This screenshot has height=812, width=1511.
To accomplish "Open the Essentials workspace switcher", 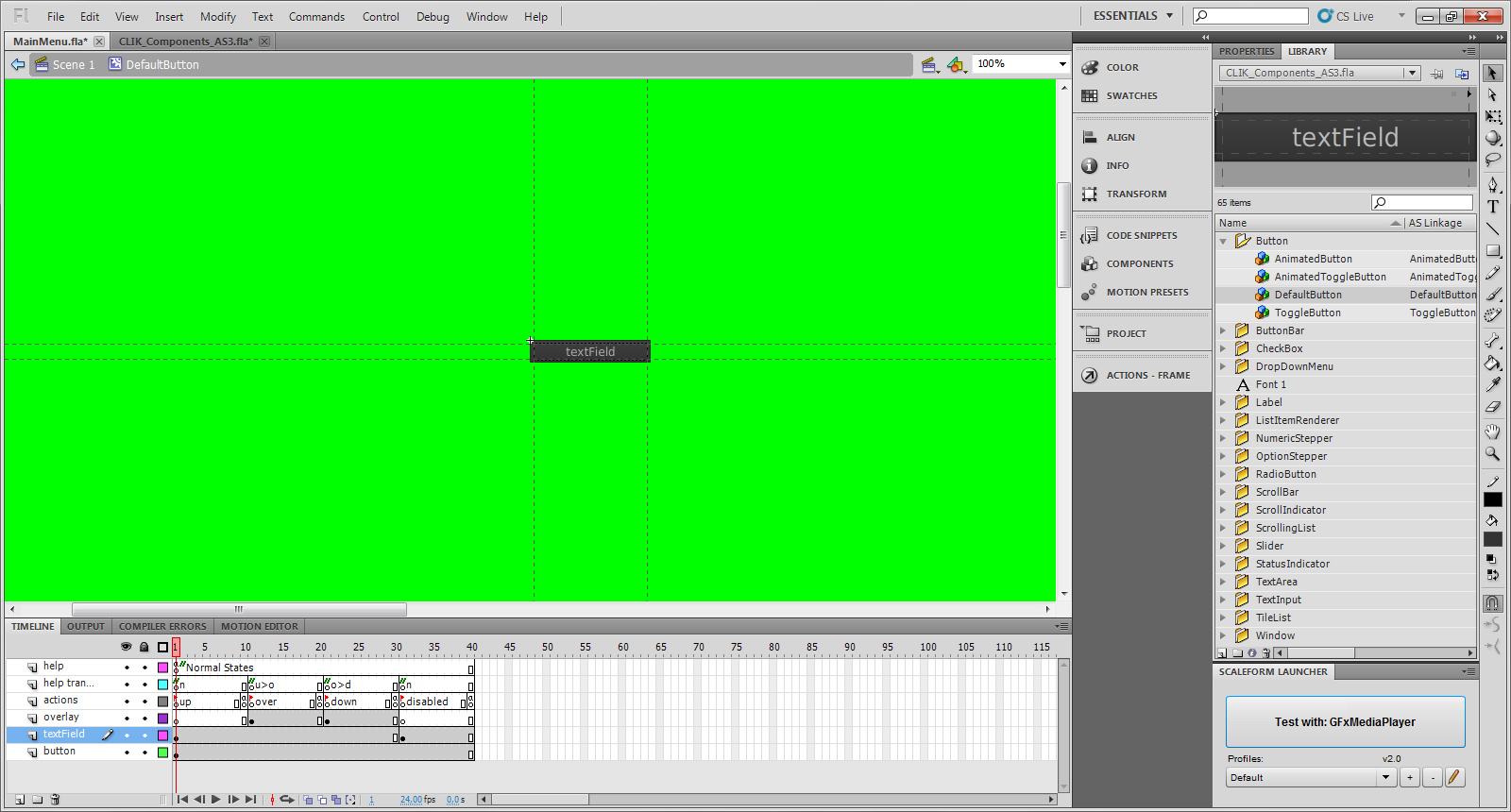I will pyautogui.click(x=1132, y=16).
